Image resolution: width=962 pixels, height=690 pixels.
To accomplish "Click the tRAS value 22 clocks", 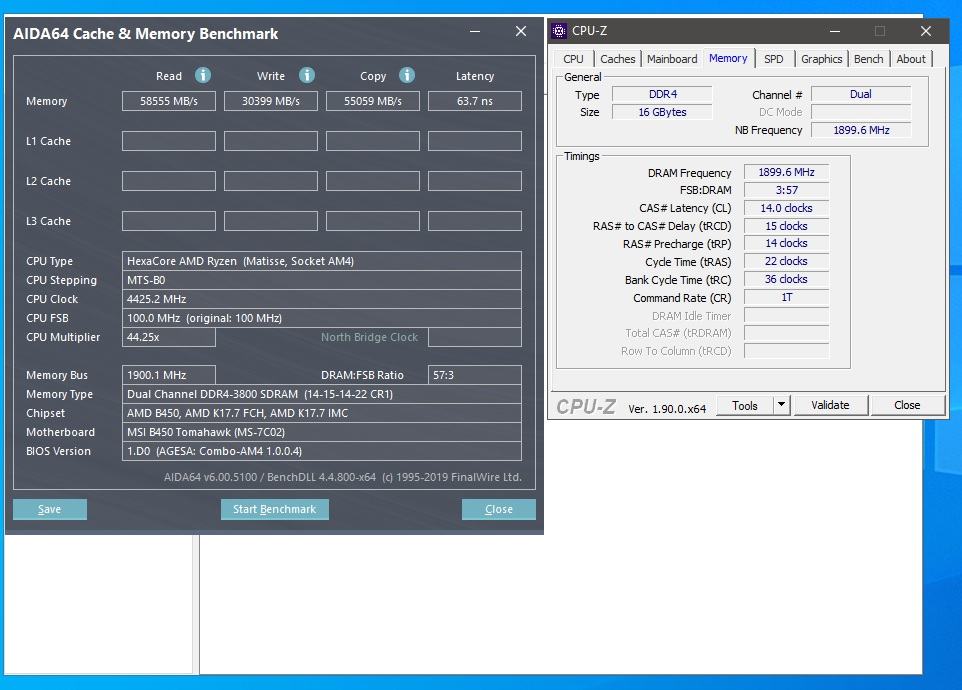I will 787,261.
